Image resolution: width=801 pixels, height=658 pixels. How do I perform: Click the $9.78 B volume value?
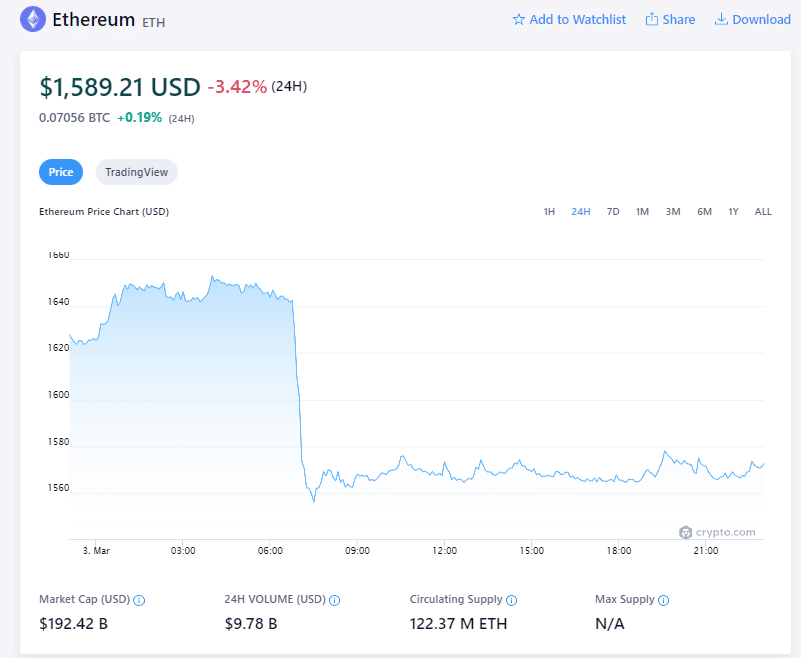(251, 624)
